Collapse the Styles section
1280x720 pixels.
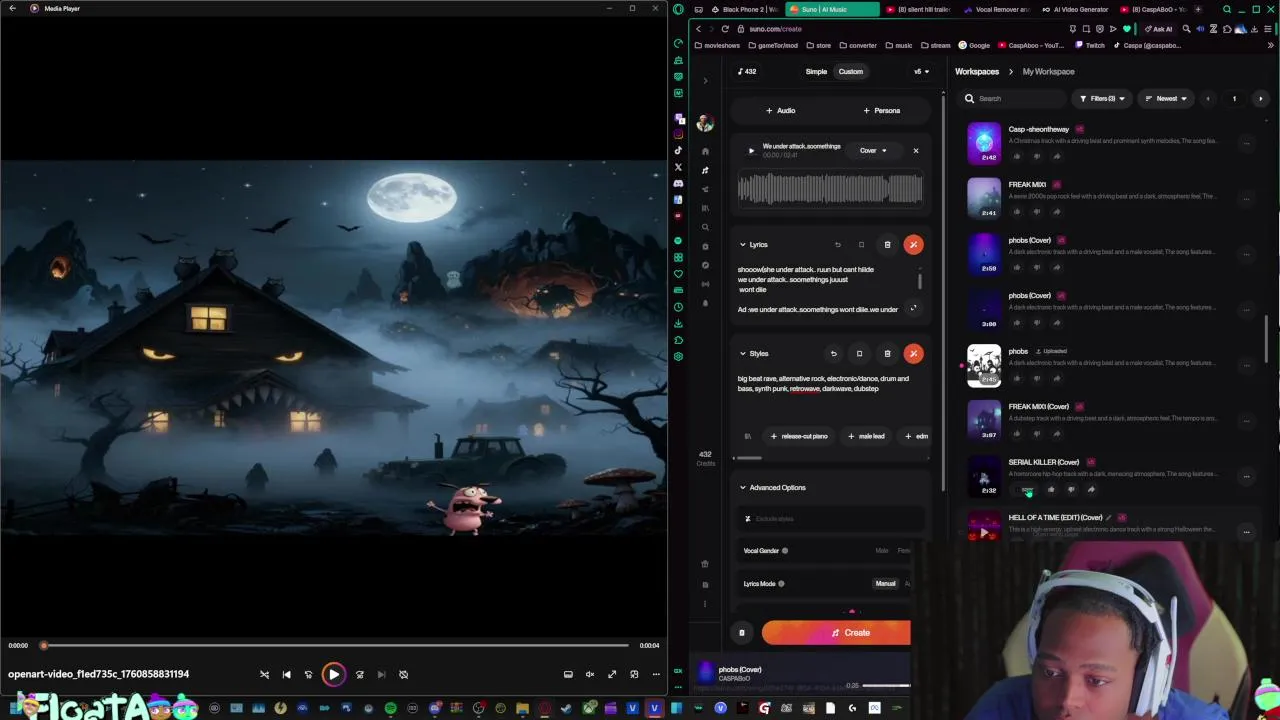pos(743,353)
